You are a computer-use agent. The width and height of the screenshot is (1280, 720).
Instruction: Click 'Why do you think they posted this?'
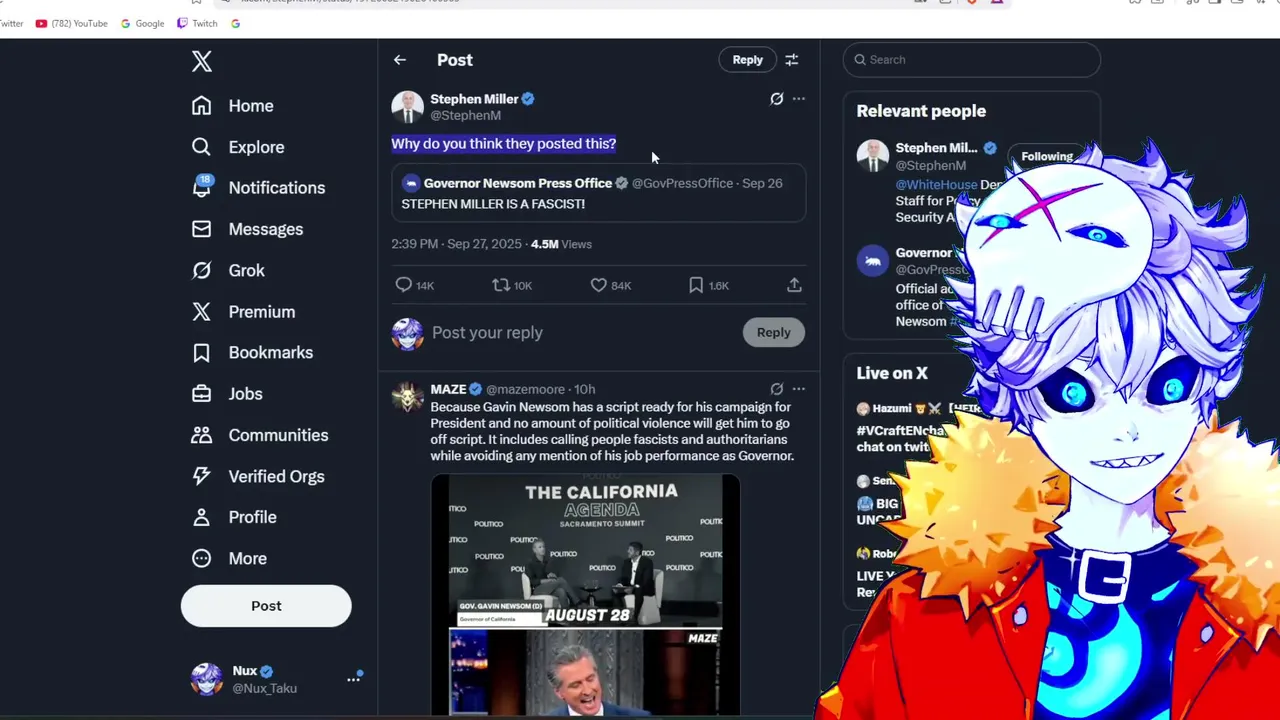(503, 144)
